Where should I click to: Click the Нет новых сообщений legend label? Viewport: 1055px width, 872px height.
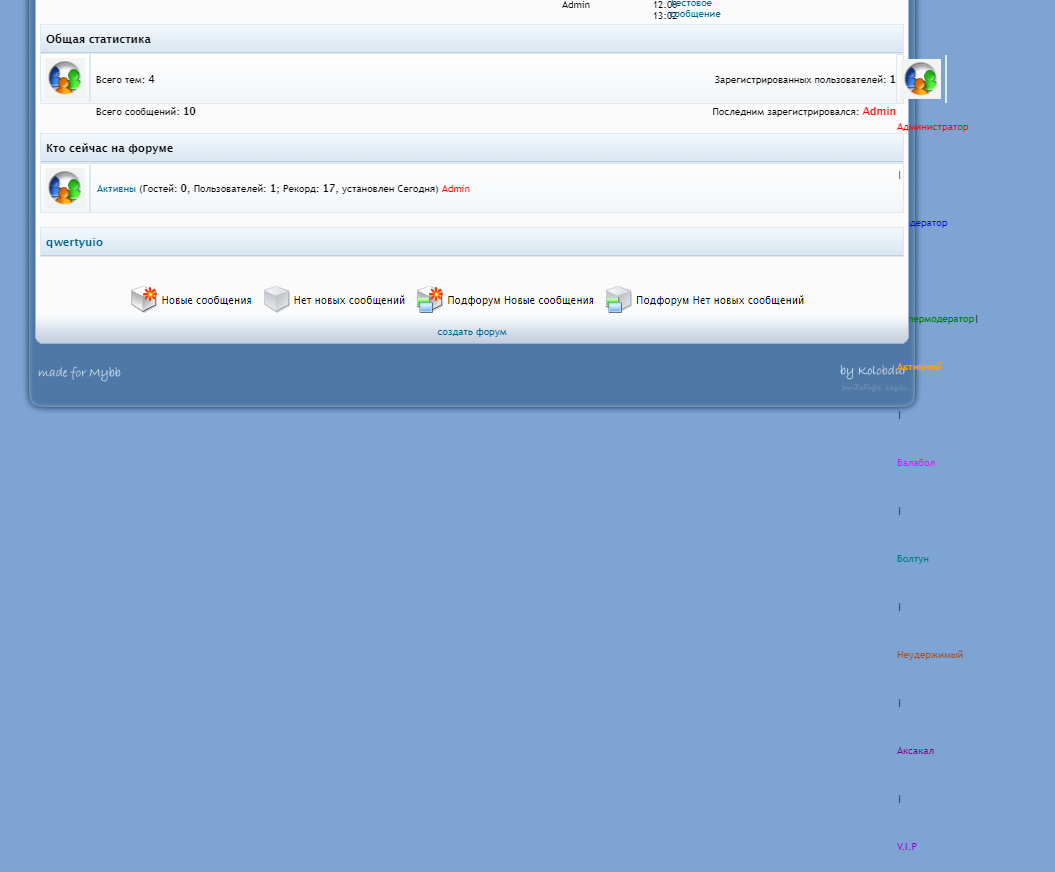349,301
